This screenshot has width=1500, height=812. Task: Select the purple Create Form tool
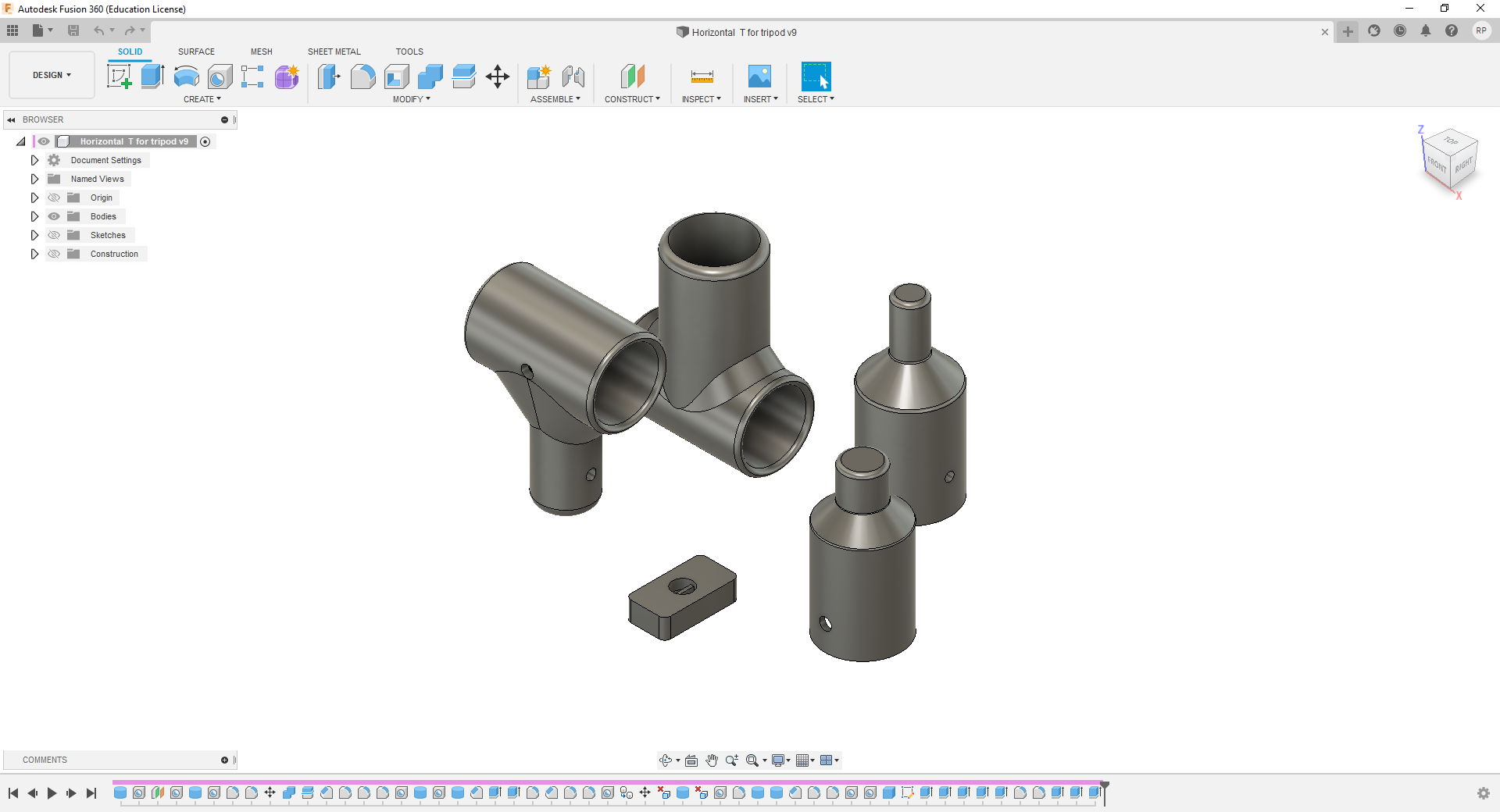287,77
